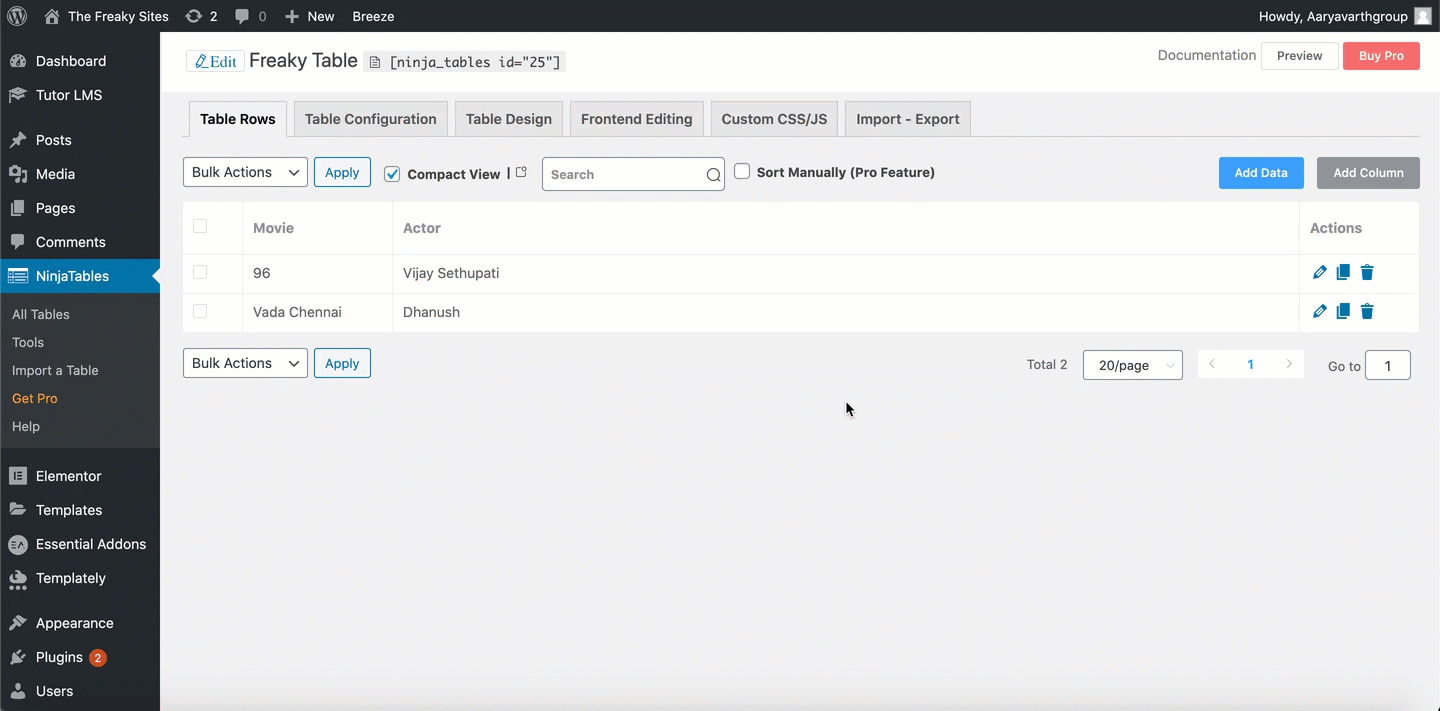
Task: Focus the Go to page number field
Action: click(x=1388, y=365)
